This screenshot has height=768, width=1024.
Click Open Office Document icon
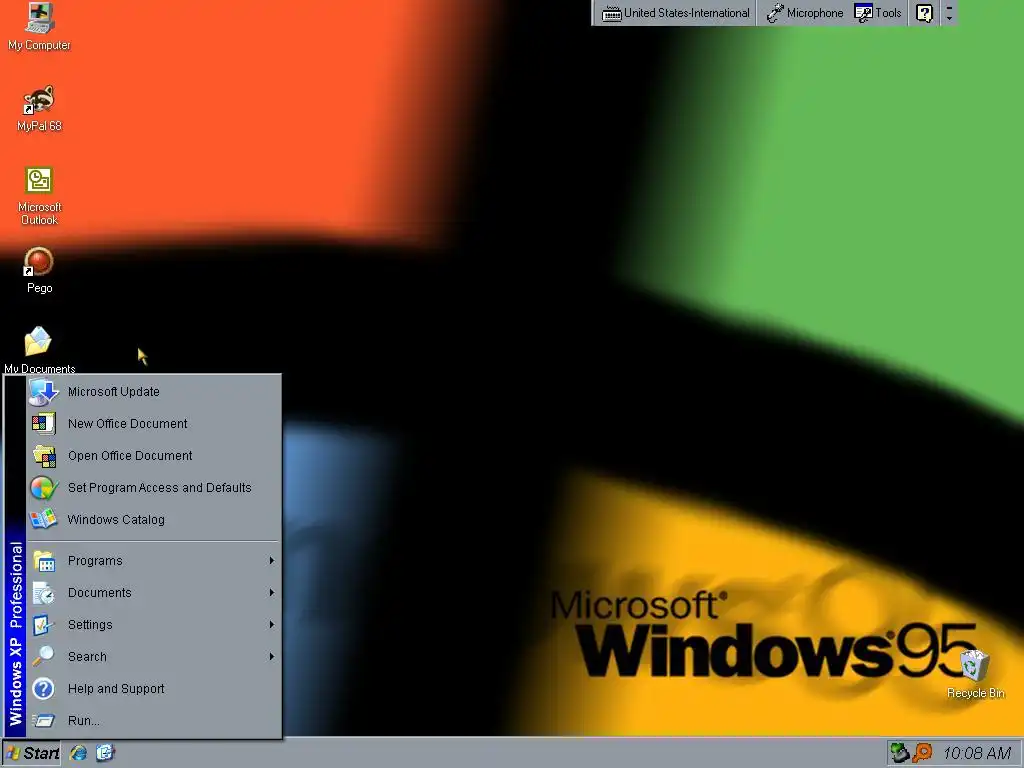43,455
